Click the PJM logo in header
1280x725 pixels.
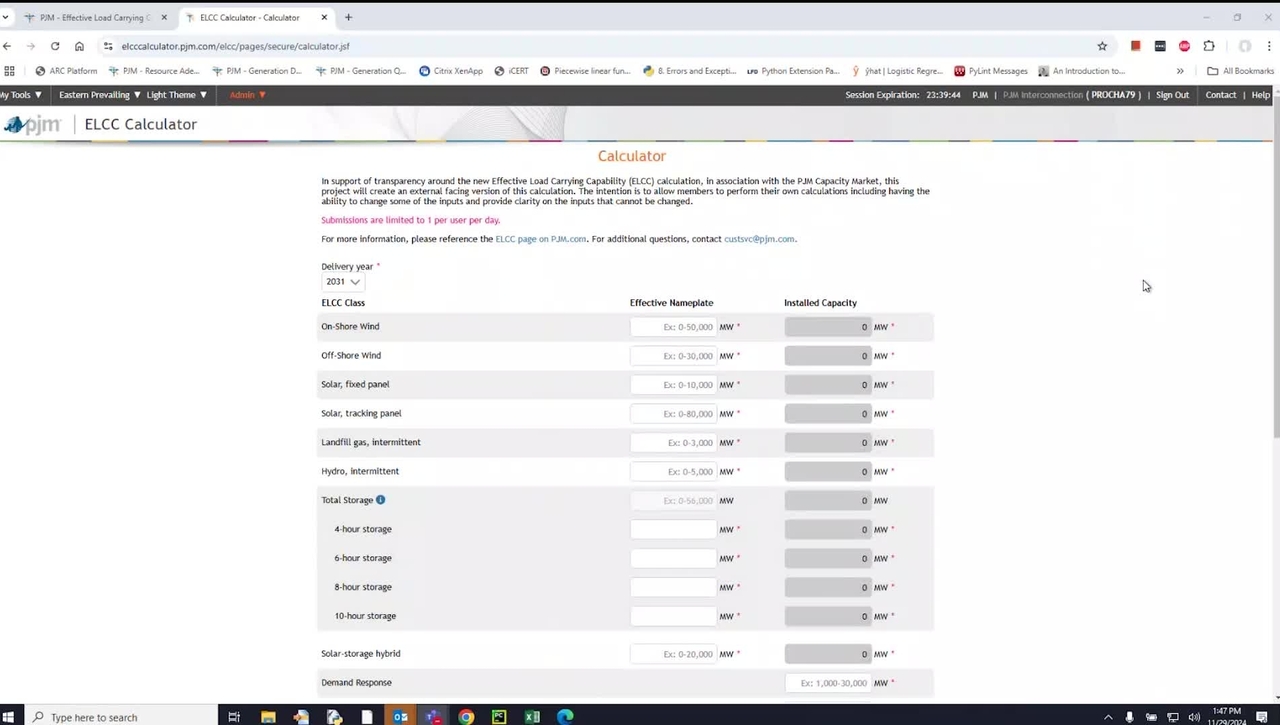[32, 124]
